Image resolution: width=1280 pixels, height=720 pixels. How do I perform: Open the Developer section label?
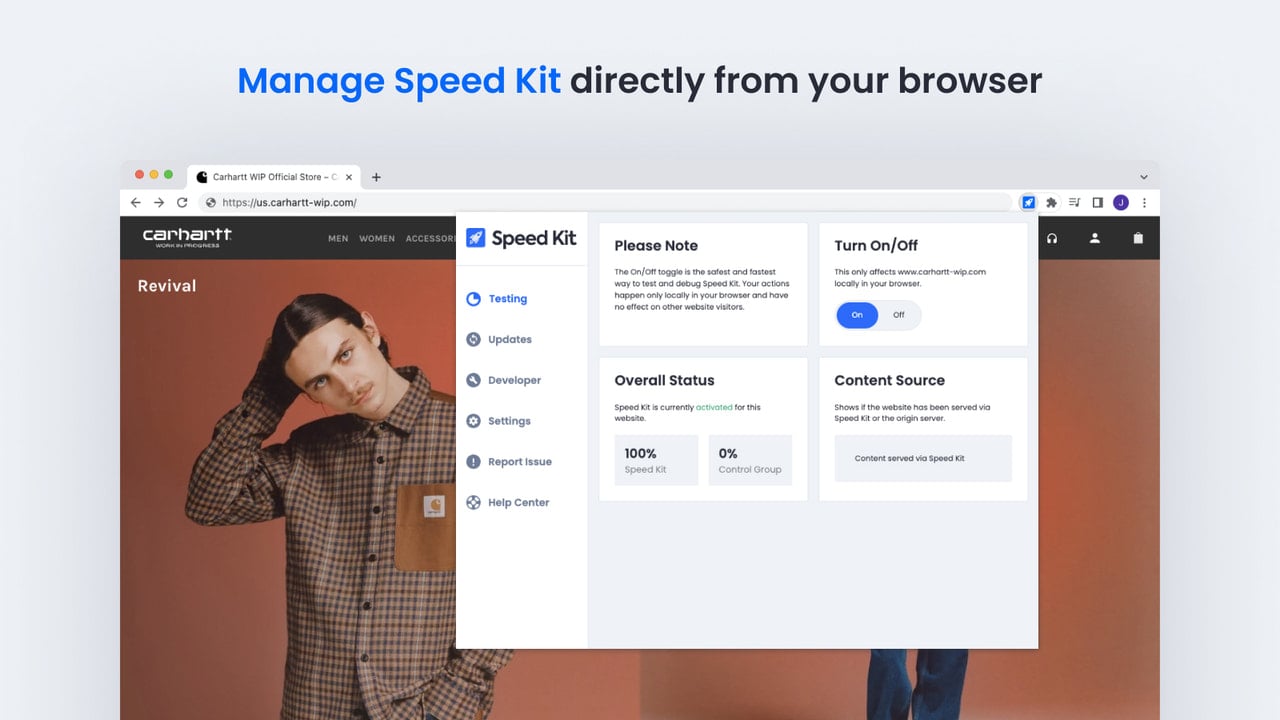click(x=515, y=380)
